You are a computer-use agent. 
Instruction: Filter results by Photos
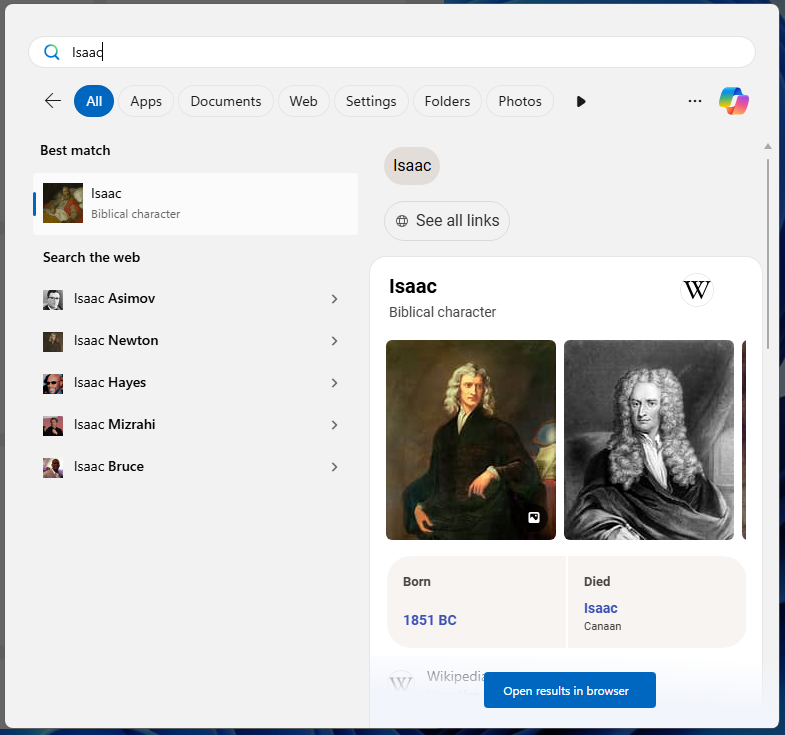(x=519, y=101)
